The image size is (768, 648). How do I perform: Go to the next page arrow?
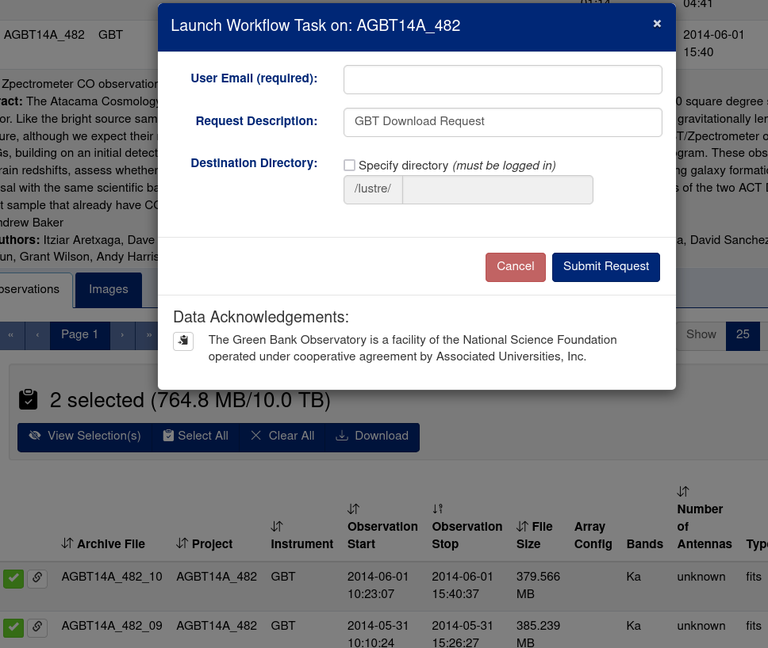[122, 335]
